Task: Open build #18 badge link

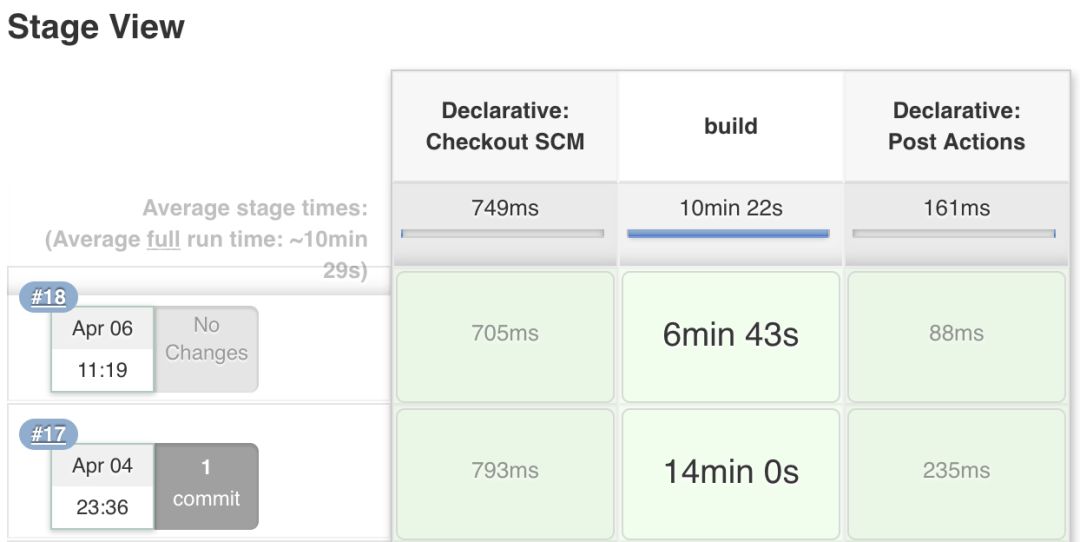Action: point(48,298)
